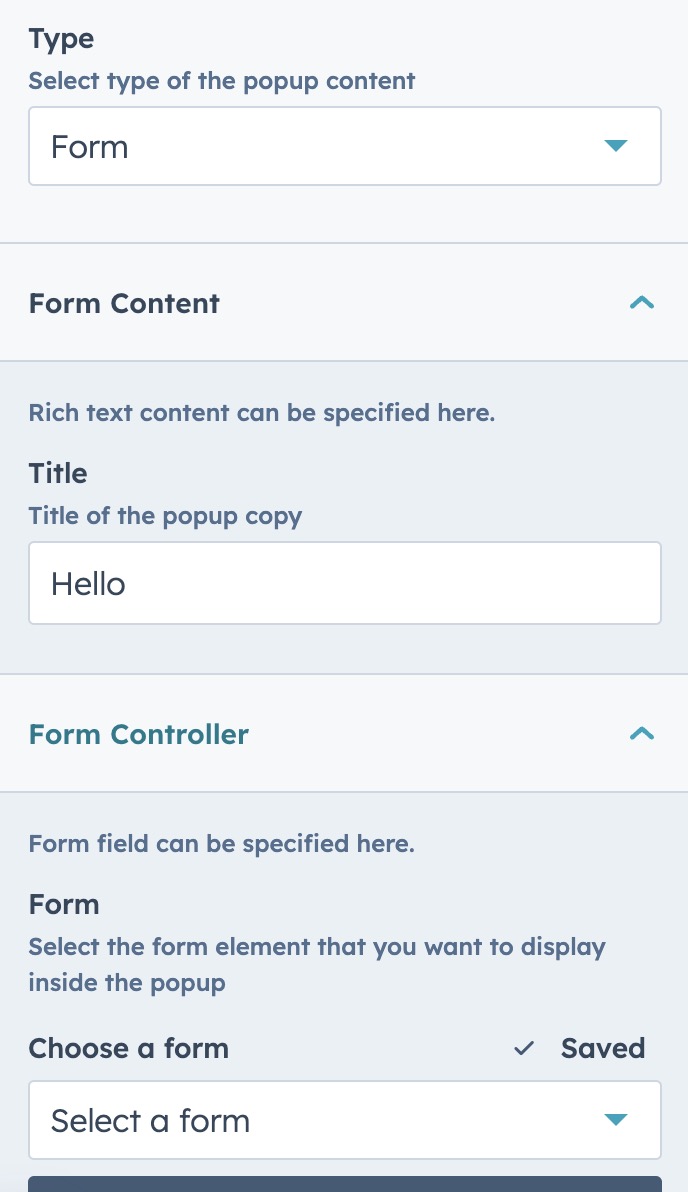This screenshot has height=1192, width=688.
Task: Click the checkmark icon beside Saved
Action: tap(524, 1049)
